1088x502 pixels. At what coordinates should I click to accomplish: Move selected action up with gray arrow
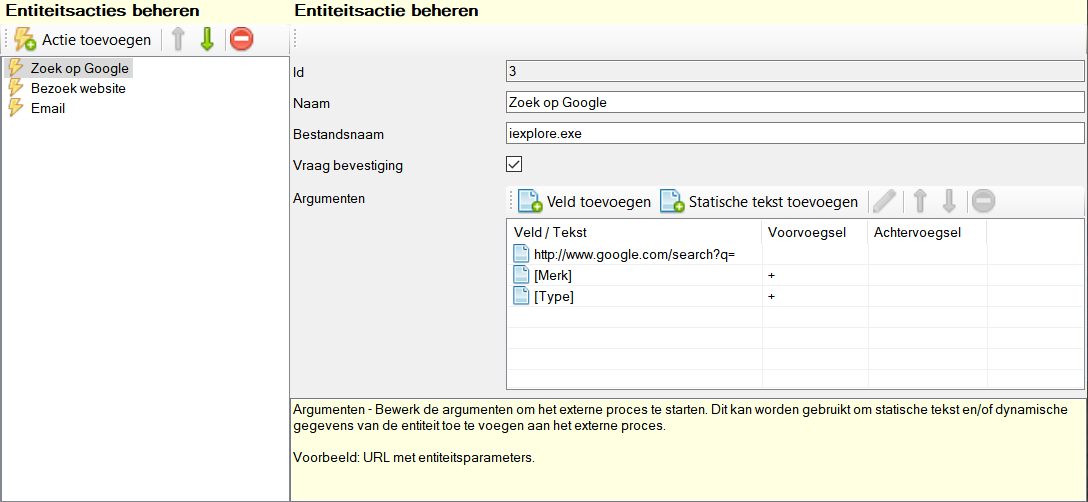pos(179,40)
